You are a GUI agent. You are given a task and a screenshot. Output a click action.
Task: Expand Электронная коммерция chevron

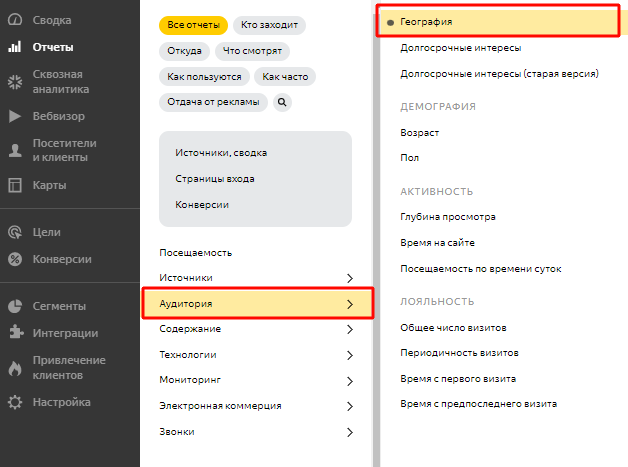pos(349,406)
